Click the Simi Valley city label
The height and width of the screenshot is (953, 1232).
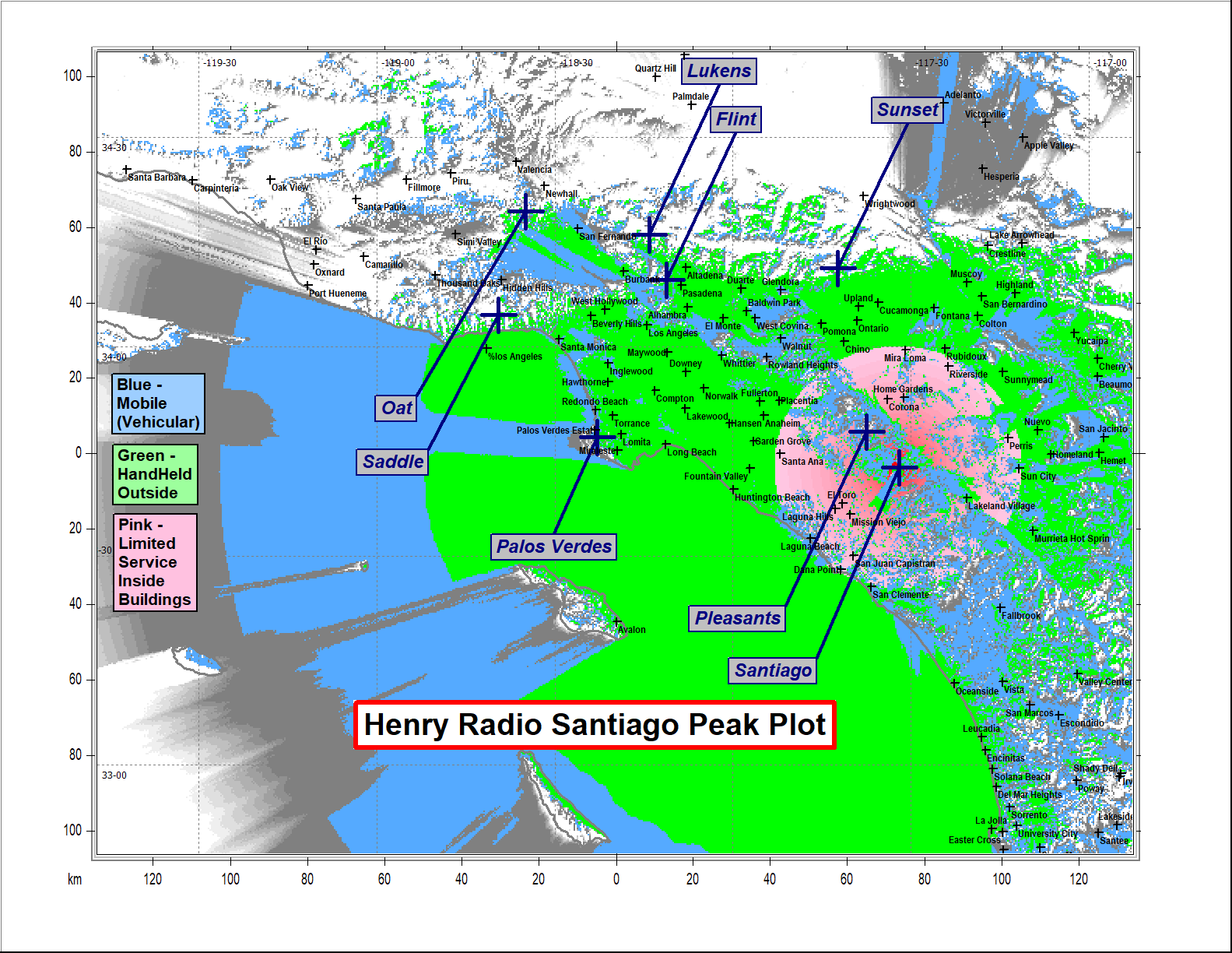(479, 242)
